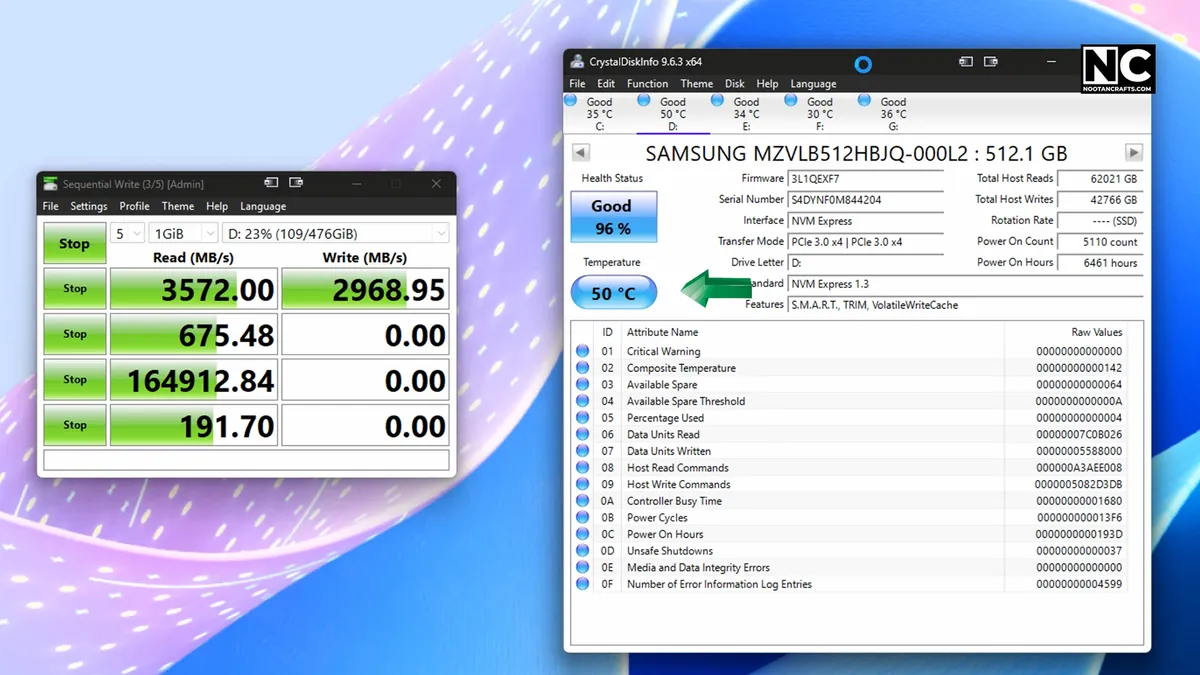This screenshot has height=675, width=1200.
Task: Open CrystalDiskMark Theme menu
Action: [178, 206]
